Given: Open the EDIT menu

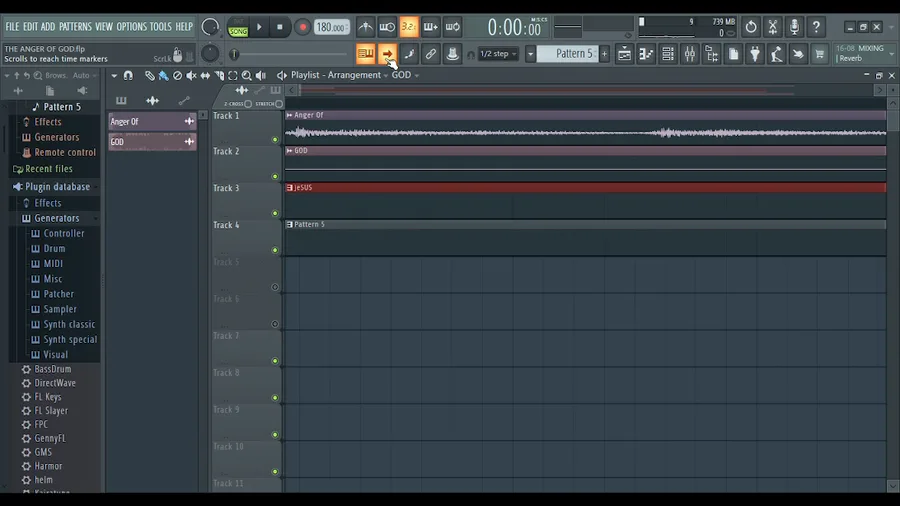Looking at the screenshot, I should [x=30, y=26].
